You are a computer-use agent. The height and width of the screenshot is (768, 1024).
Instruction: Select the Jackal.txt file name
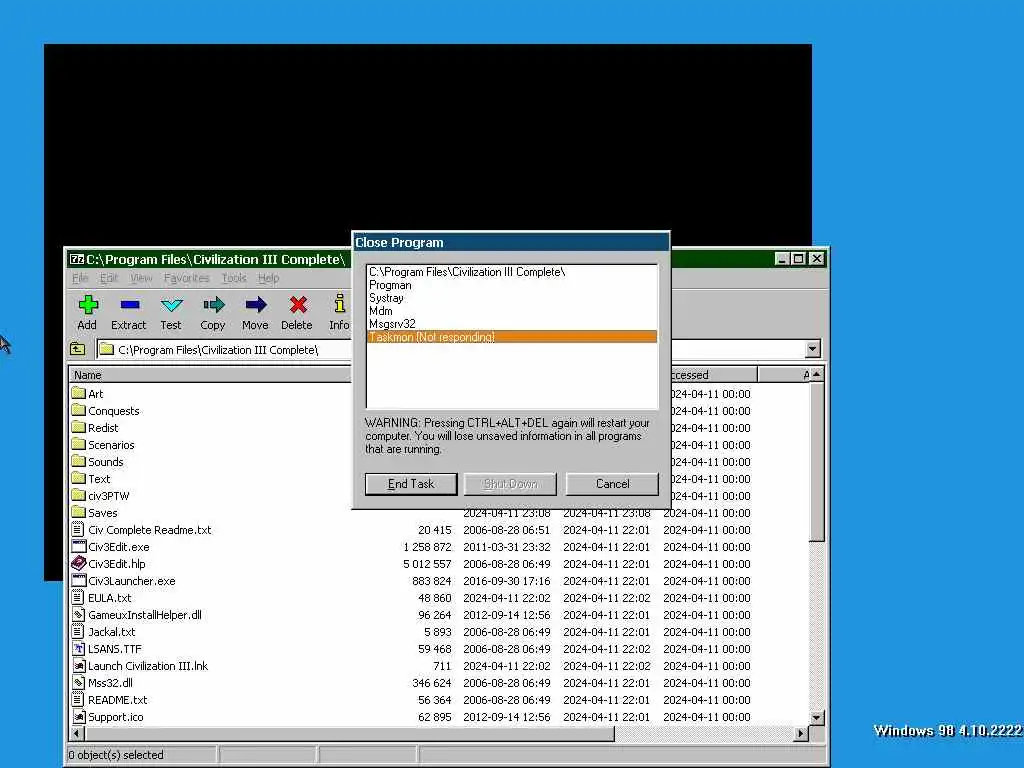click(112, 632)
